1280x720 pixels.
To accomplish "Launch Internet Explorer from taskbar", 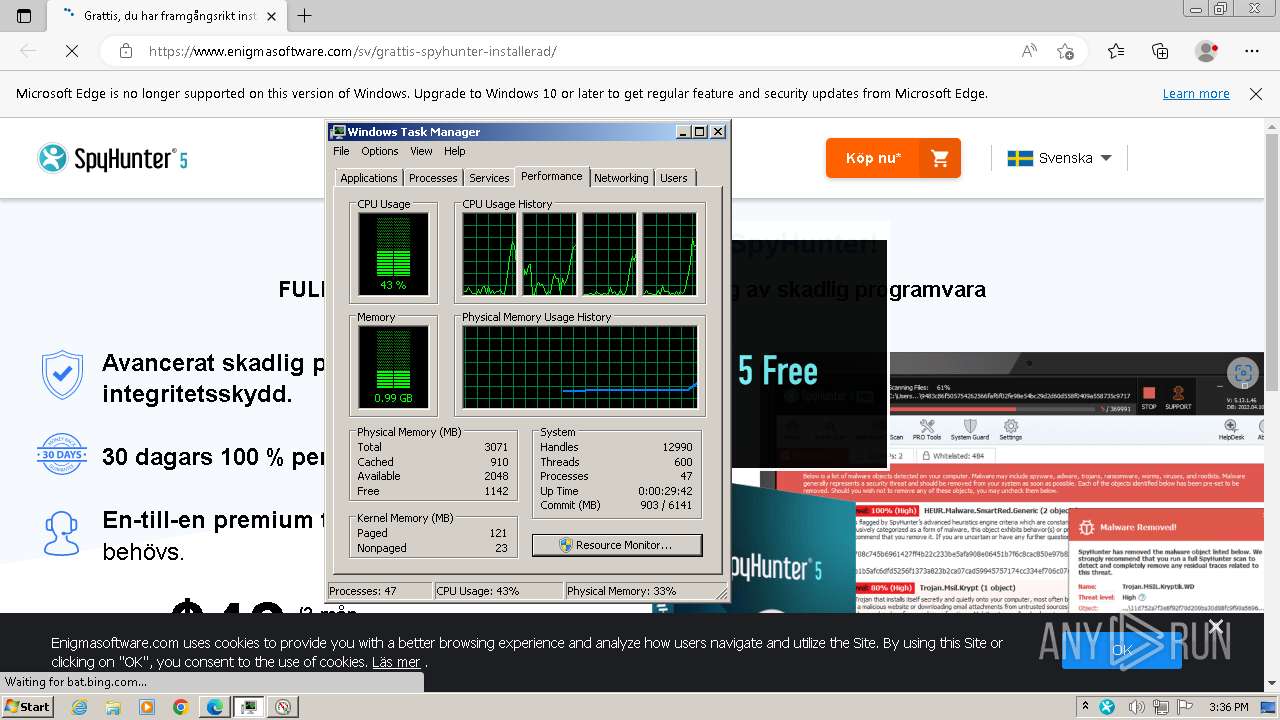I will [x=80, y=707].
